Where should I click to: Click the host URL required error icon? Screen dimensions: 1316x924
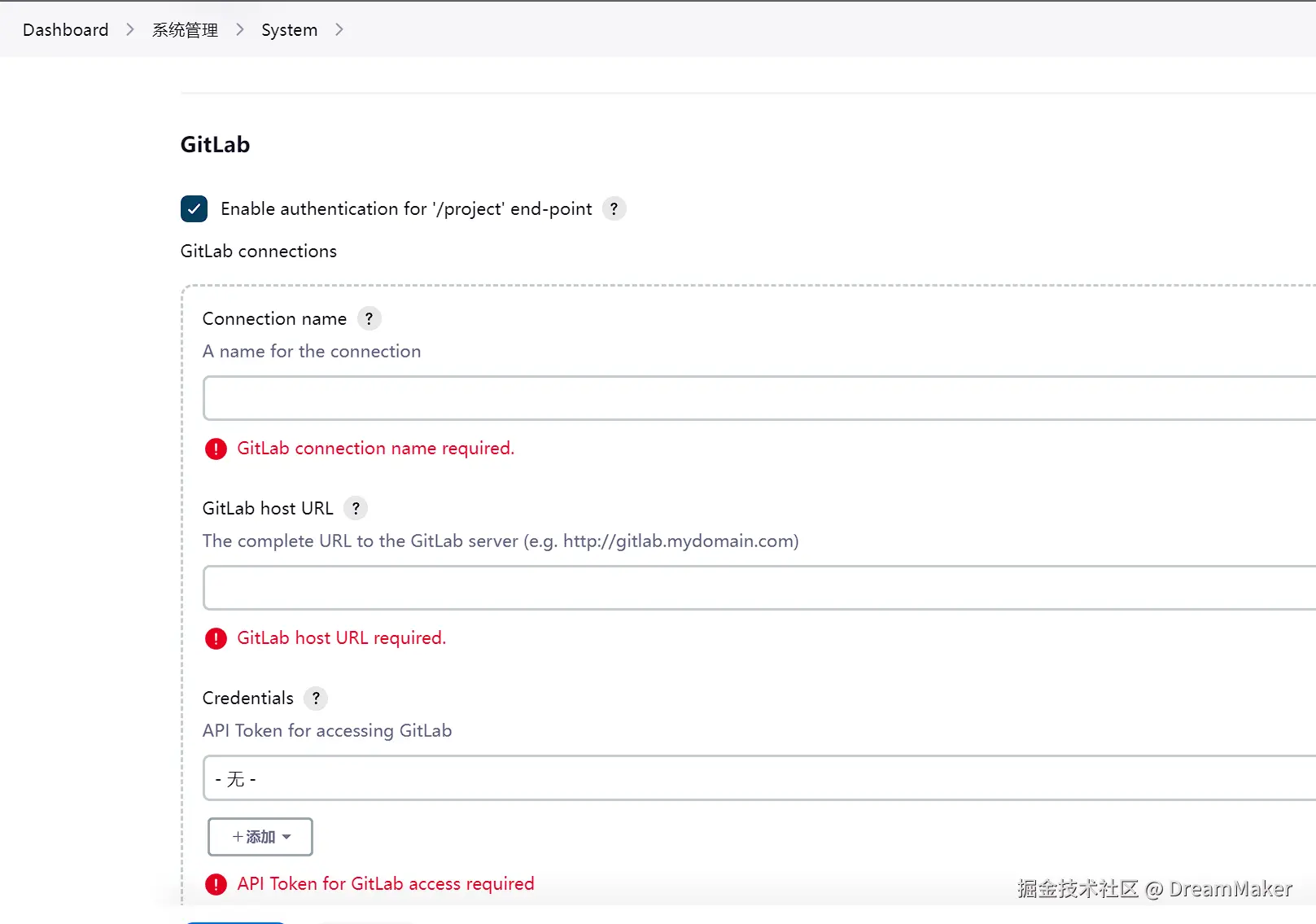[216, 638]
